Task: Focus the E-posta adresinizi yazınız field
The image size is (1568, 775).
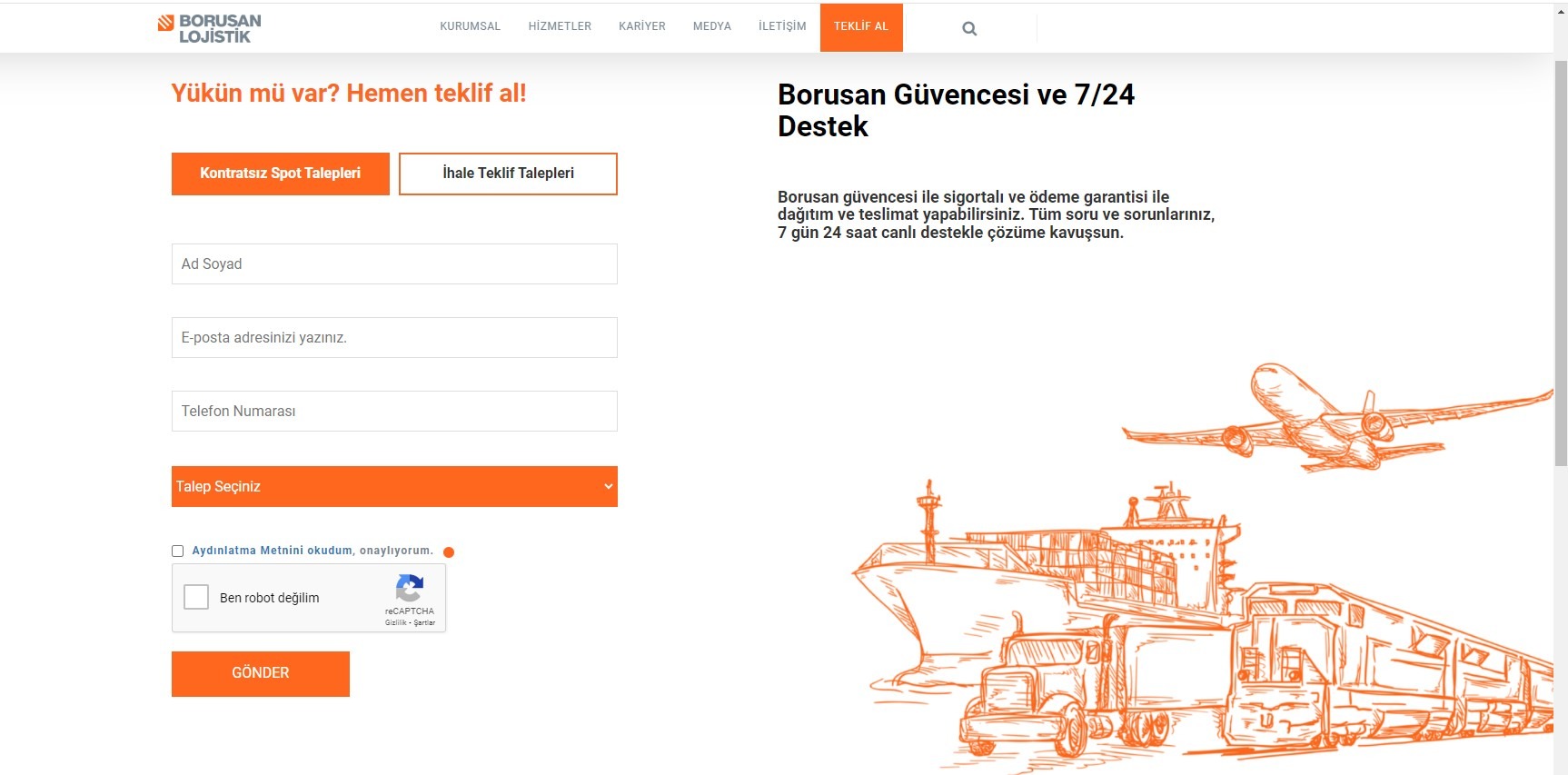Action: (x=394, y=337)
